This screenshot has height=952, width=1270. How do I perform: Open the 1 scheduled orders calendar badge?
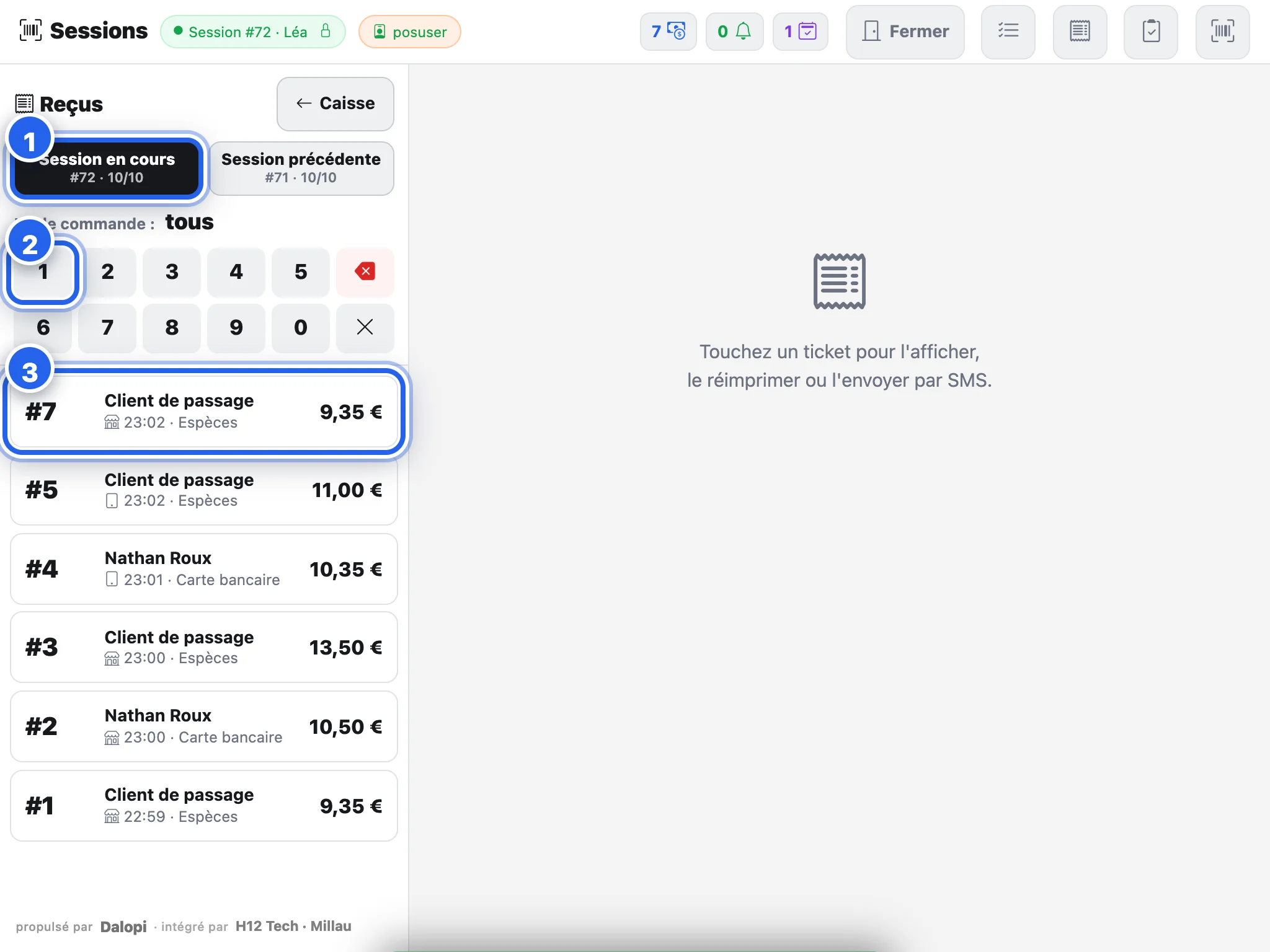[x=801, y=32]
